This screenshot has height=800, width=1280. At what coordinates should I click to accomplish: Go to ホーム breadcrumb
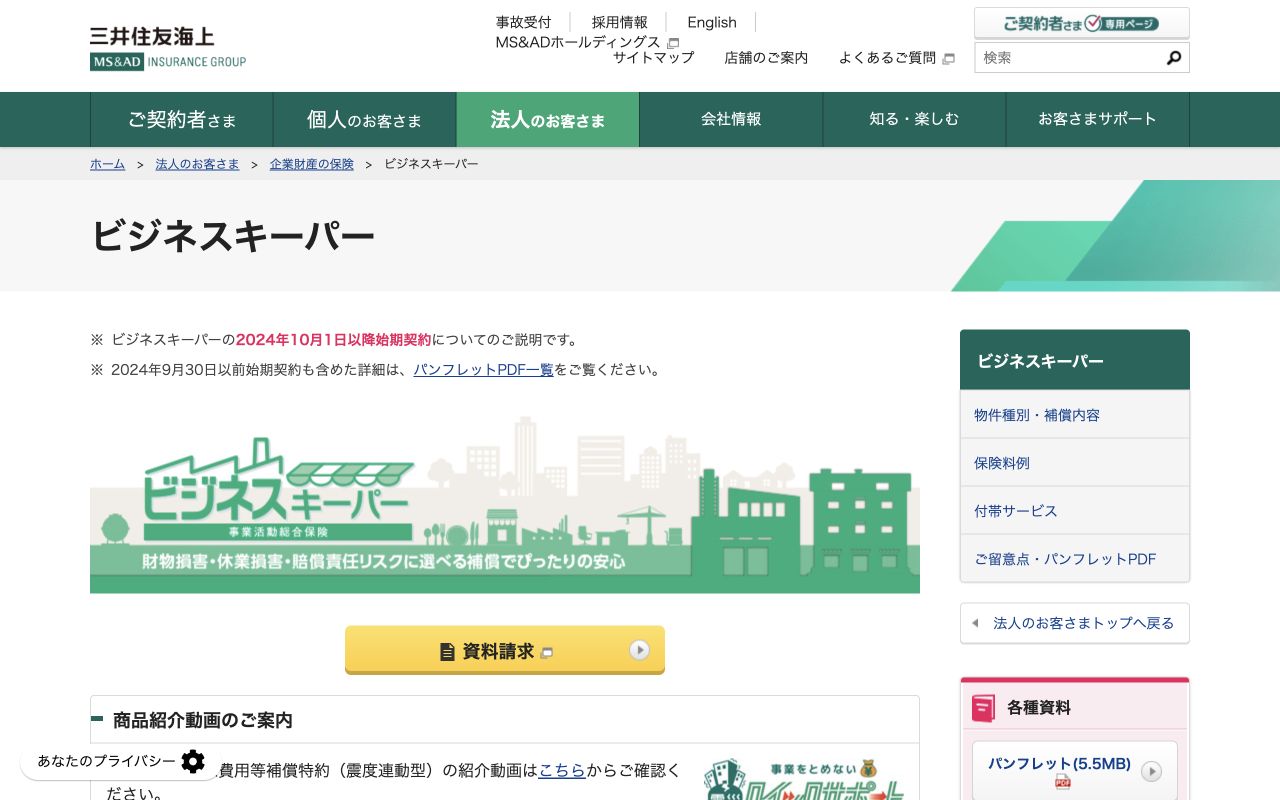pyautogui.click(x=107, y=164)
